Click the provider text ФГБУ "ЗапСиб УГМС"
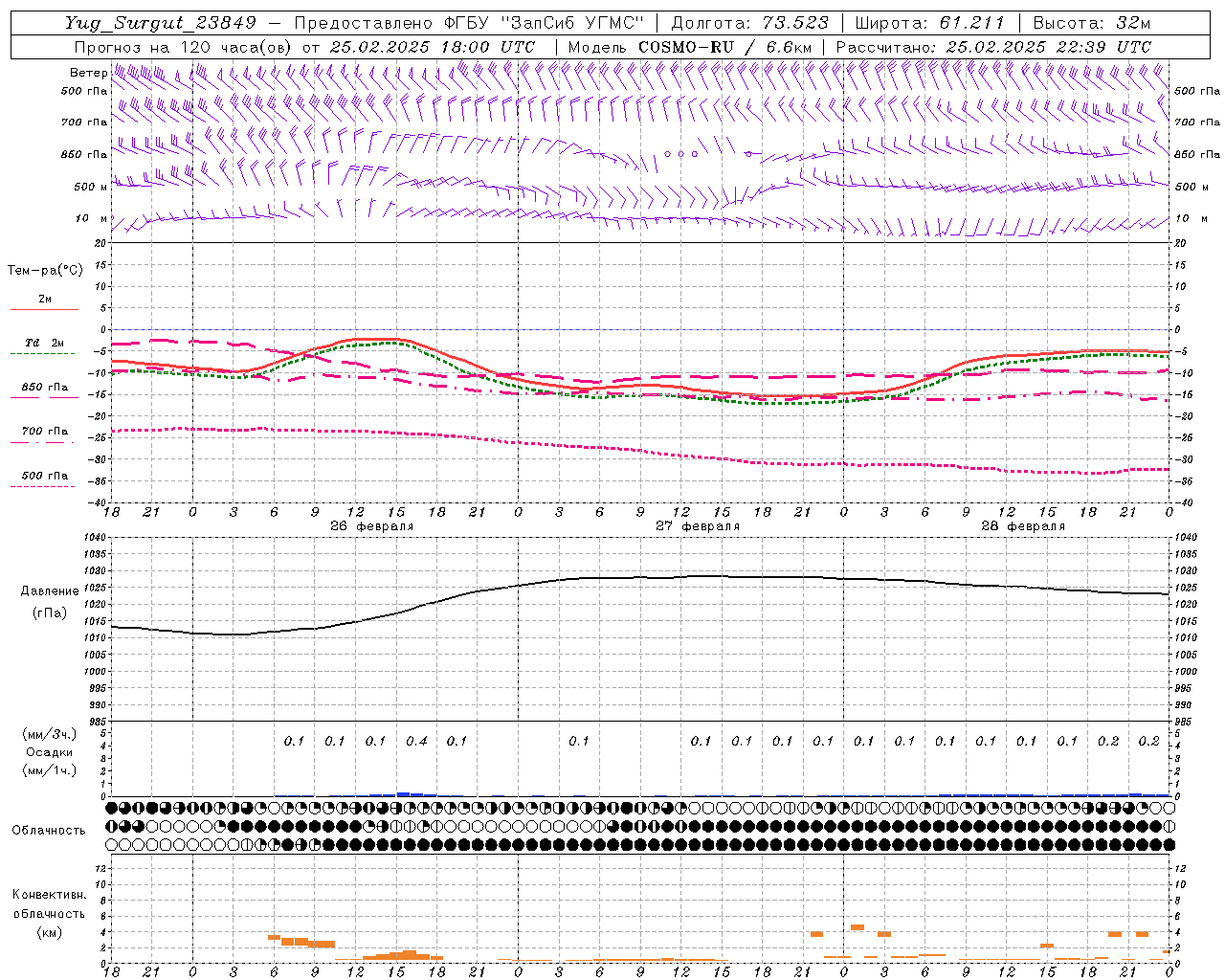 tap(545, 23)
